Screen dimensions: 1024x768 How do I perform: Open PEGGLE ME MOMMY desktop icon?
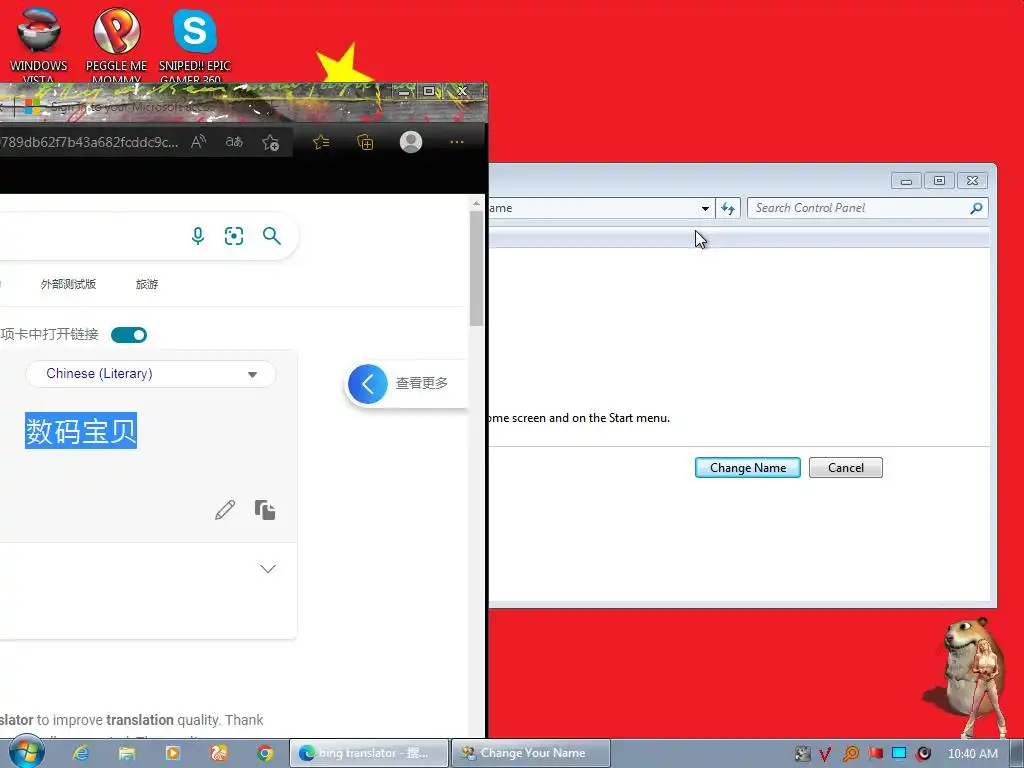[116, 44]
